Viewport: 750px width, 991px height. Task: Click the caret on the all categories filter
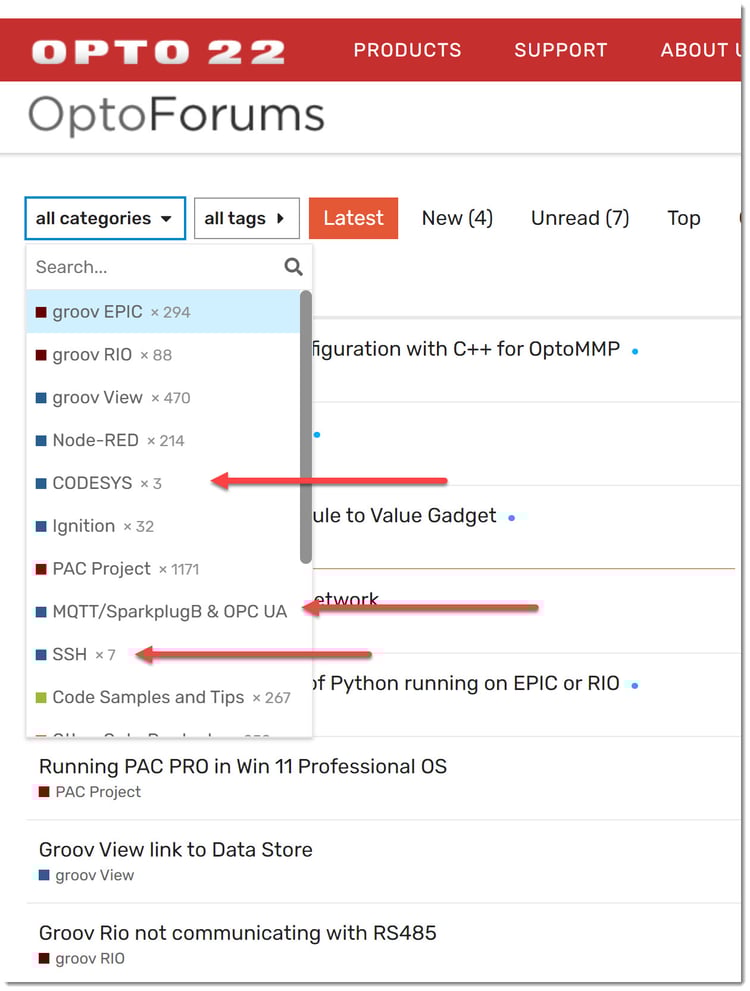point(167,218)
